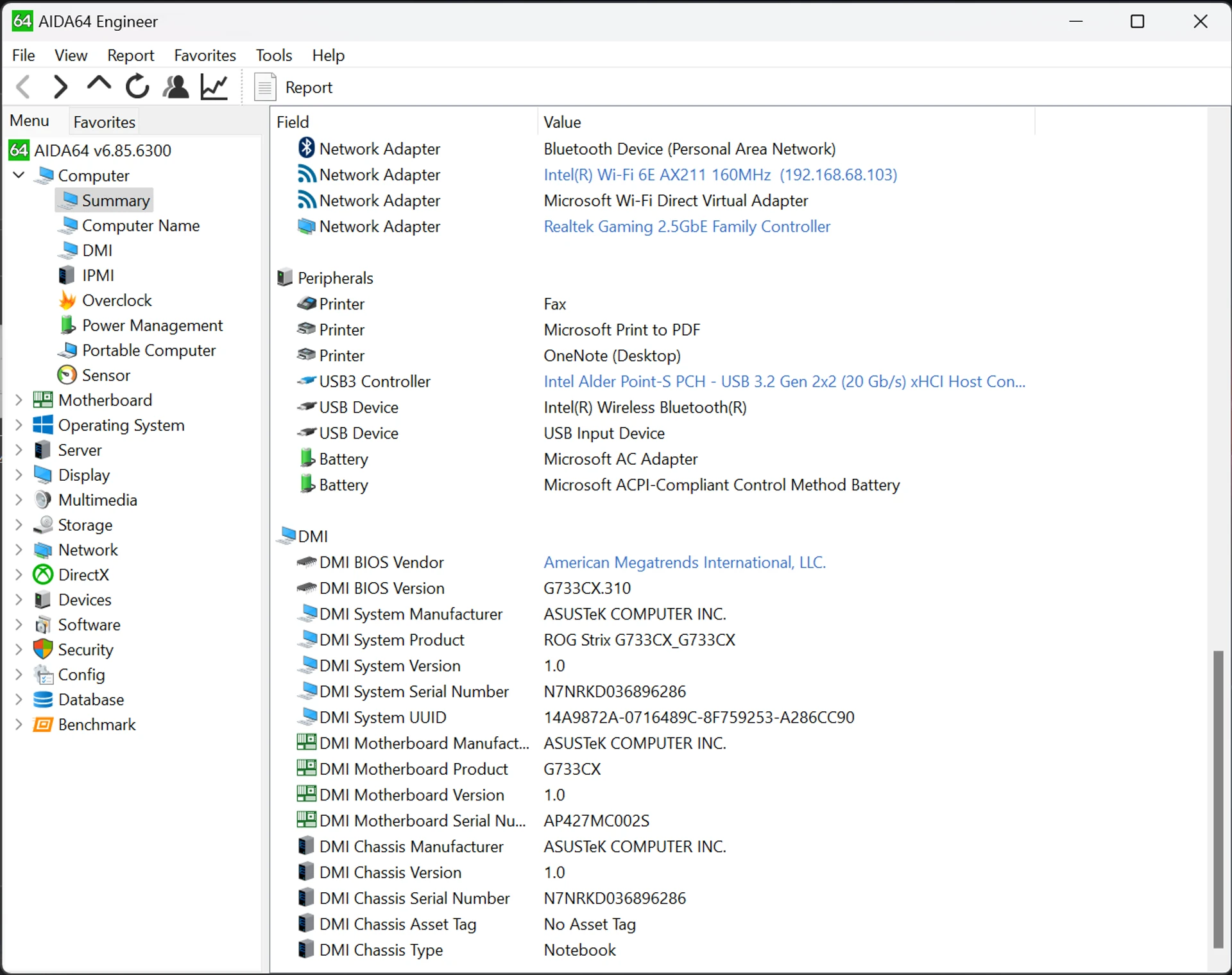1232x975 pixels.
Task: Open Intel Alder Point-S PCH USB link
Action: [x=784, y=381]
